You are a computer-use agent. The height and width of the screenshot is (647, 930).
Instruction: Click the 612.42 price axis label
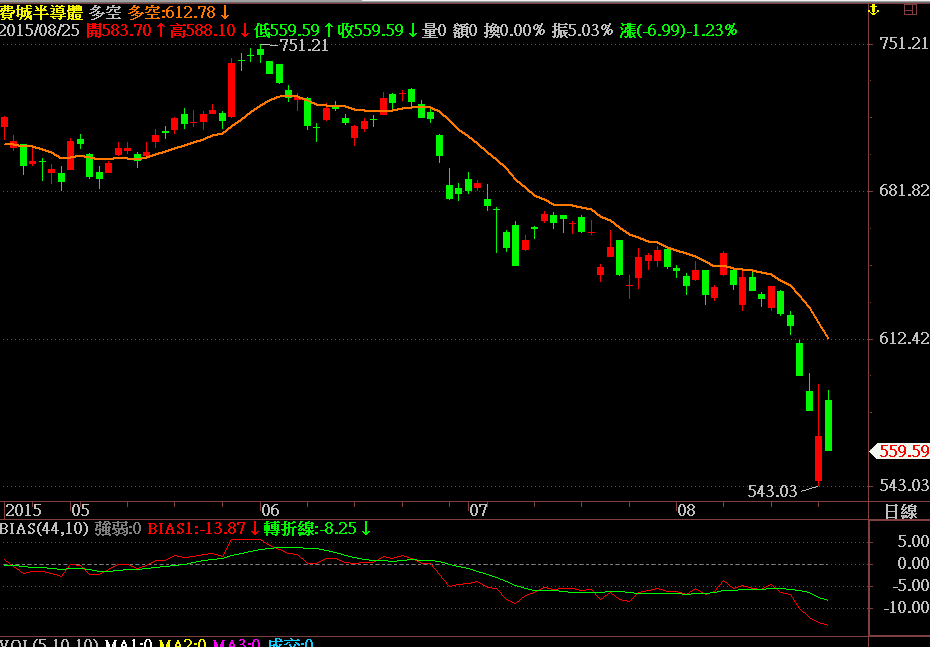coord(904,338)
